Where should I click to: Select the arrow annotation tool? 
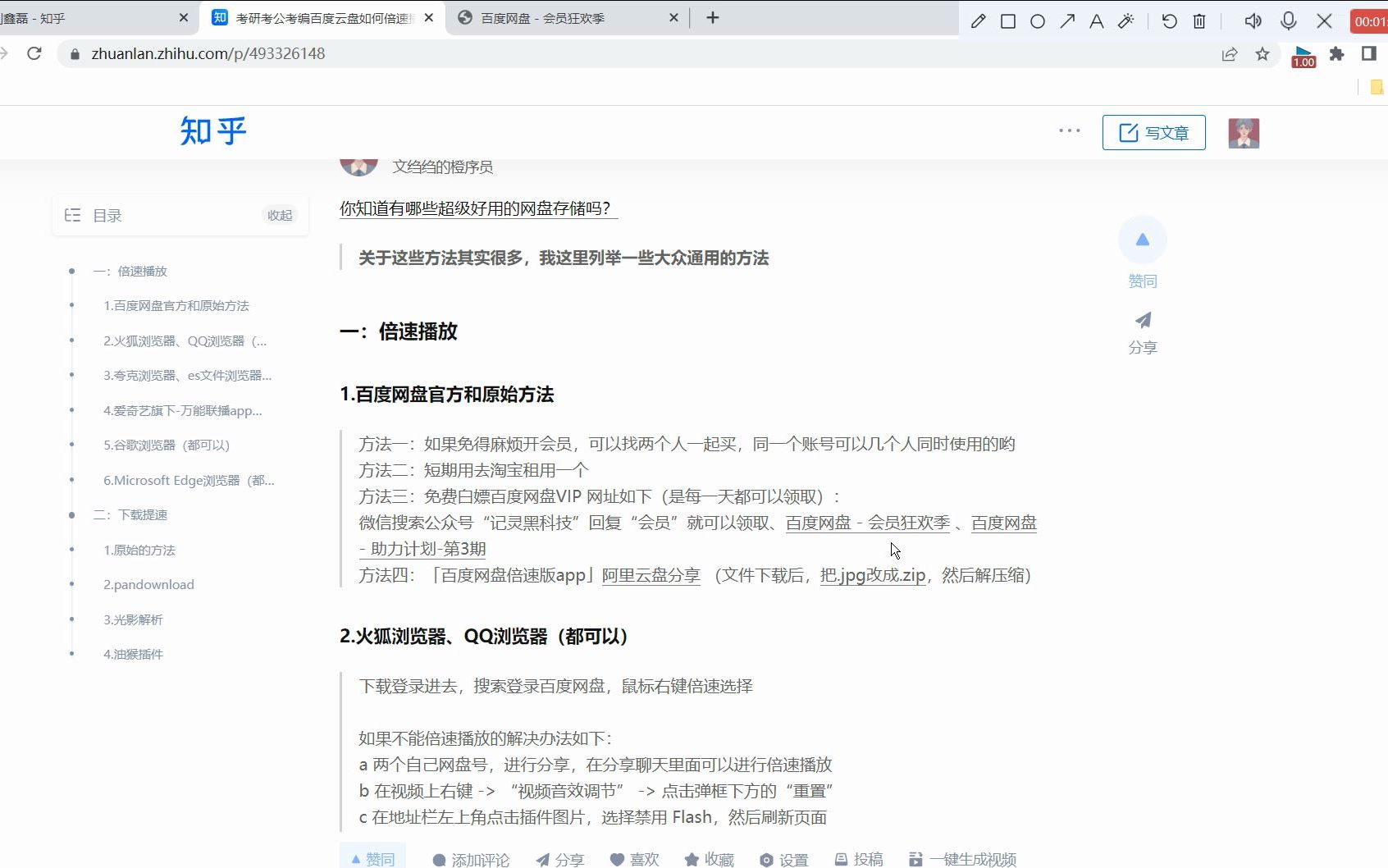1067,21
